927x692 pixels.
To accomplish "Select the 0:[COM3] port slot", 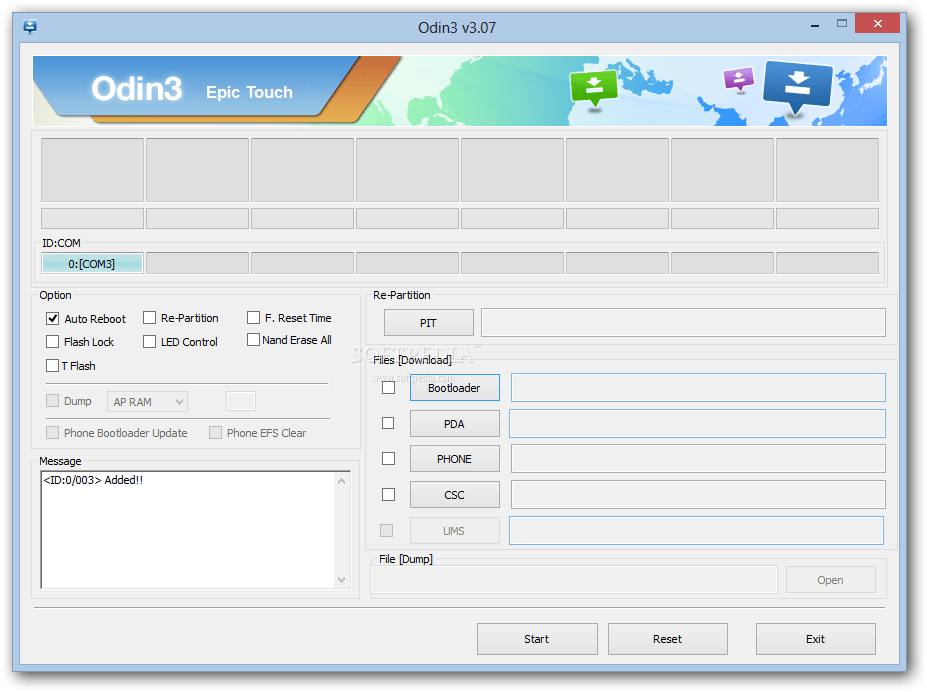I will (92, 264).
